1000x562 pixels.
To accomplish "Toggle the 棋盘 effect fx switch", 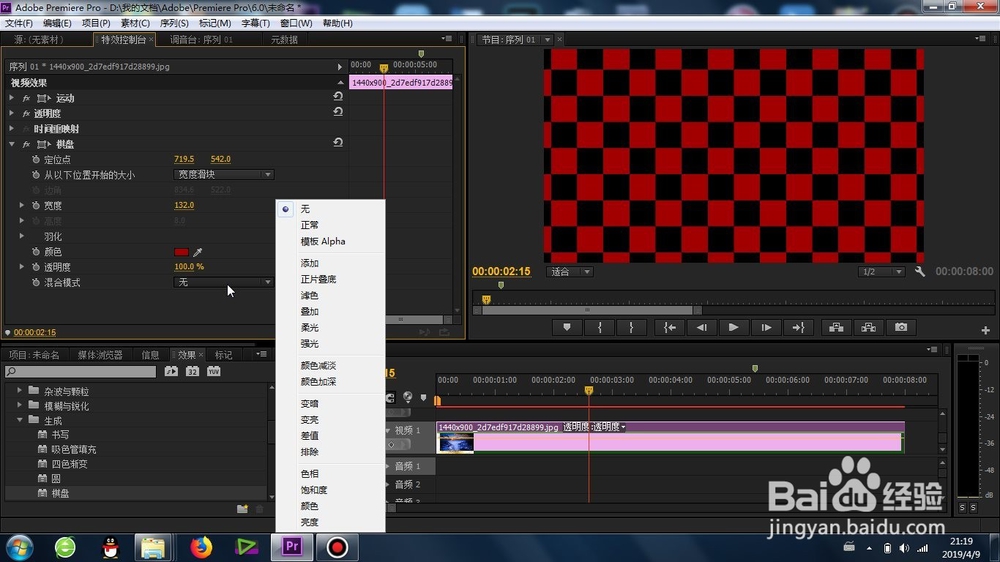I will coord(26,144).
